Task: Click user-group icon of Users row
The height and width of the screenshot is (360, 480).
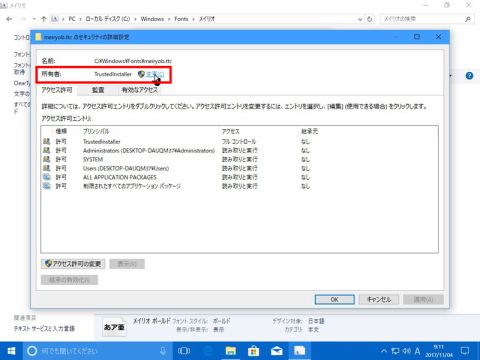Action: coord(47,168)
